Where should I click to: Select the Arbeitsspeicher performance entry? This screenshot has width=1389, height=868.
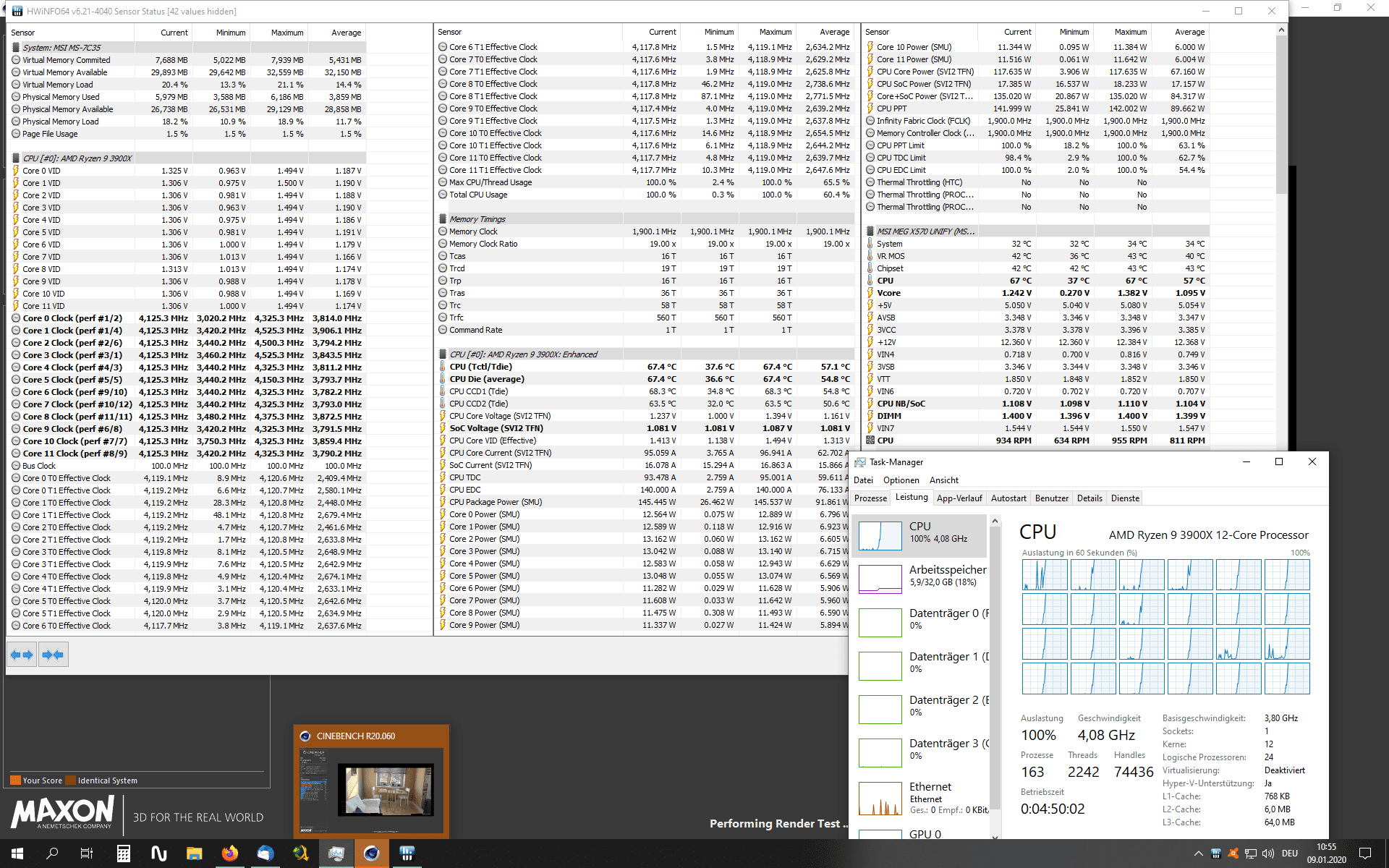click(x=920, y=579)
